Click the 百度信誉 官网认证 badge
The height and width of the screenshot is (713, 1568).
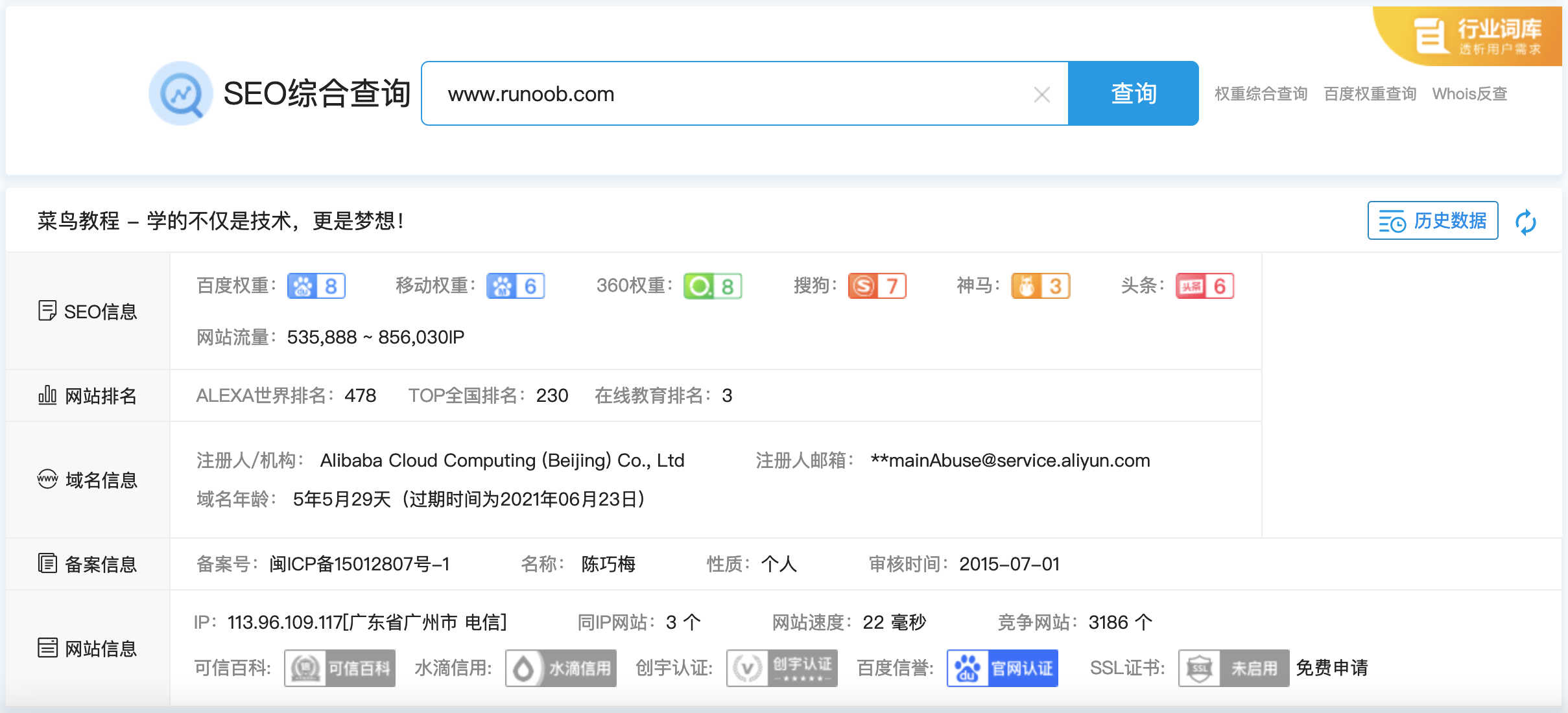point(1003,668)
